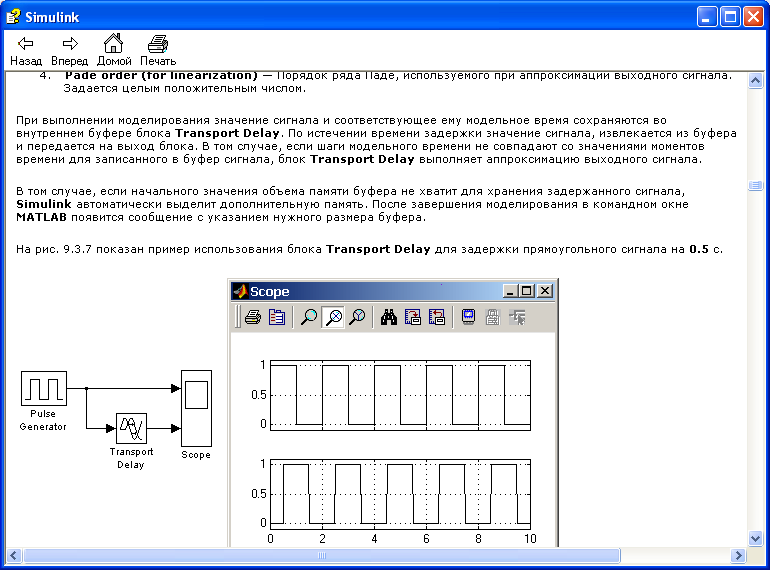Click the horizontal scrollbar thumb
Image resolution: width=770 pixels, height=570 pixels.
click(x=322, y=556)
